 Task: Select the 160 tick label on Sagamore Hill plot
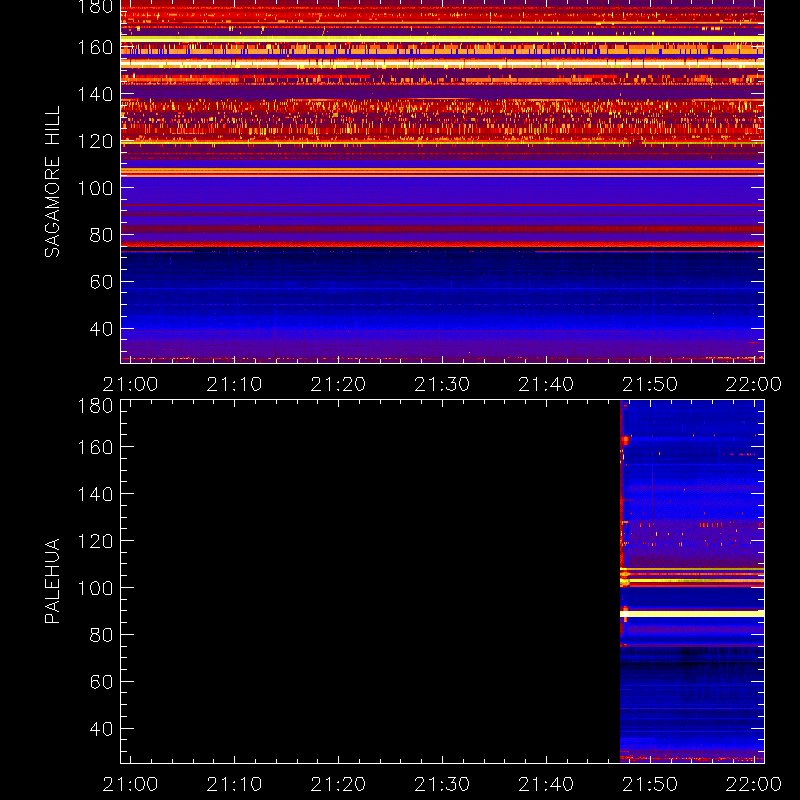[95, 47]
